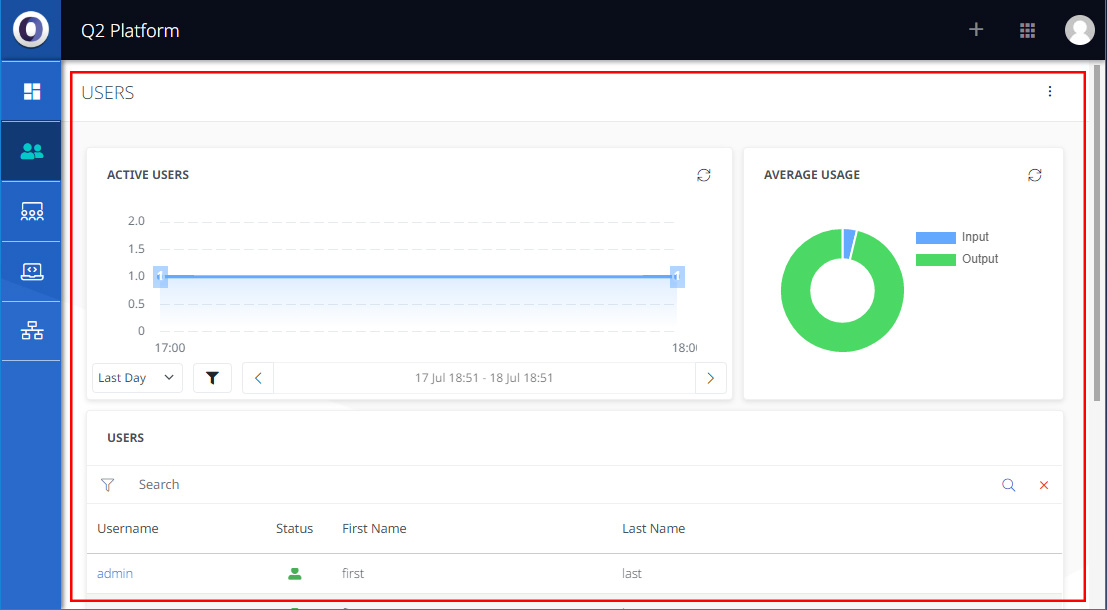Open the admin username link
Screen dimensions: 1107x610
click(115, 574)
